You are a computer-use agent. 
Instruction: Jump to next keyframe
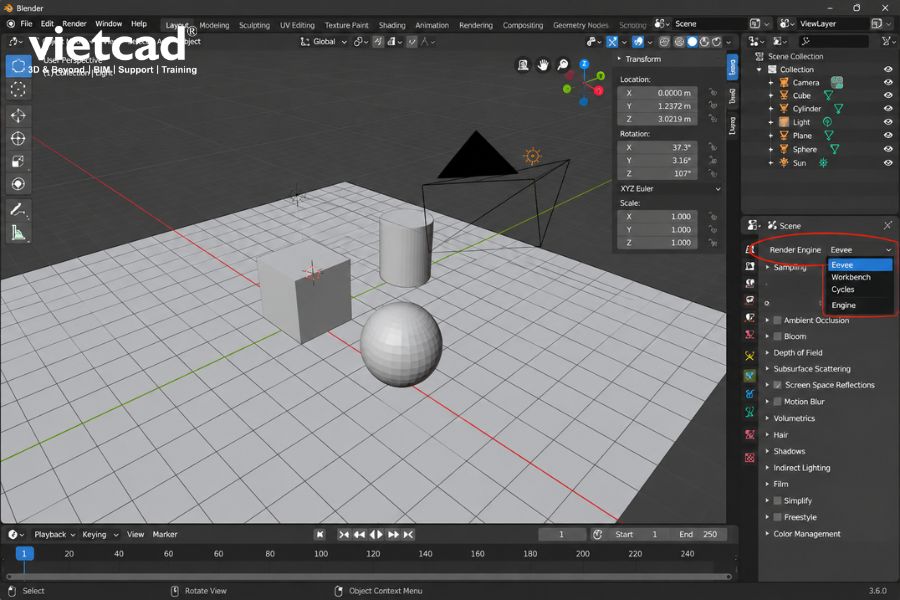pos(393,535)
